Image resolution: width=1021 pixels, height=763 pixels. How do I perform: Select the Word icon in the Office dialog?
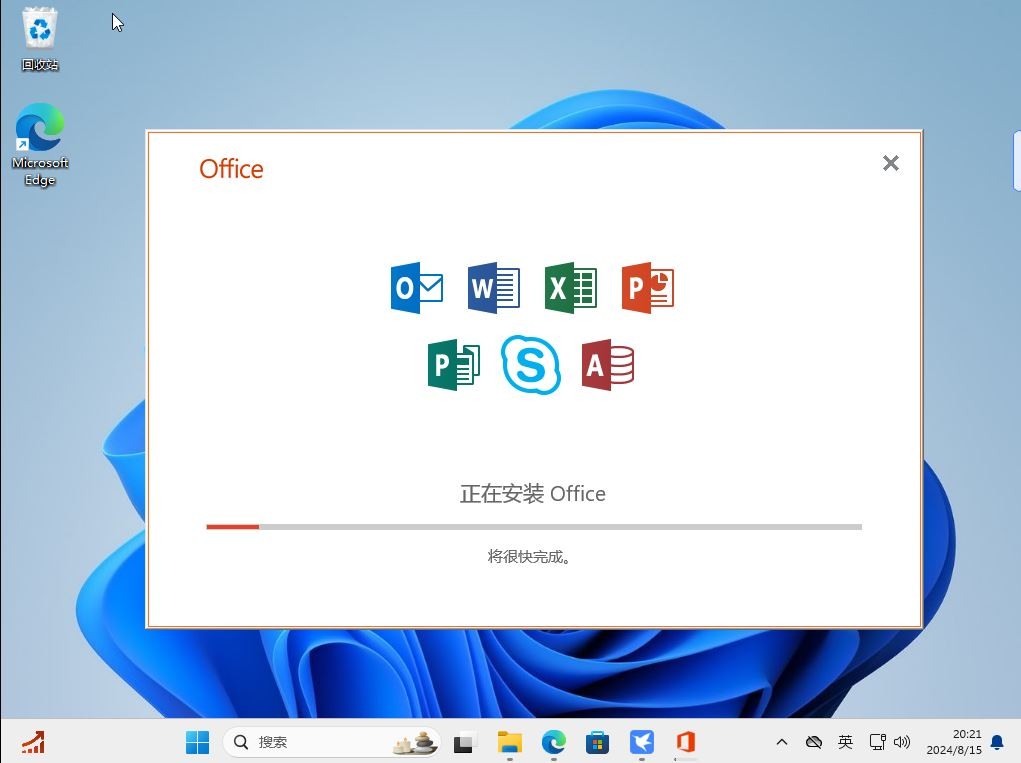pos(493,288)
